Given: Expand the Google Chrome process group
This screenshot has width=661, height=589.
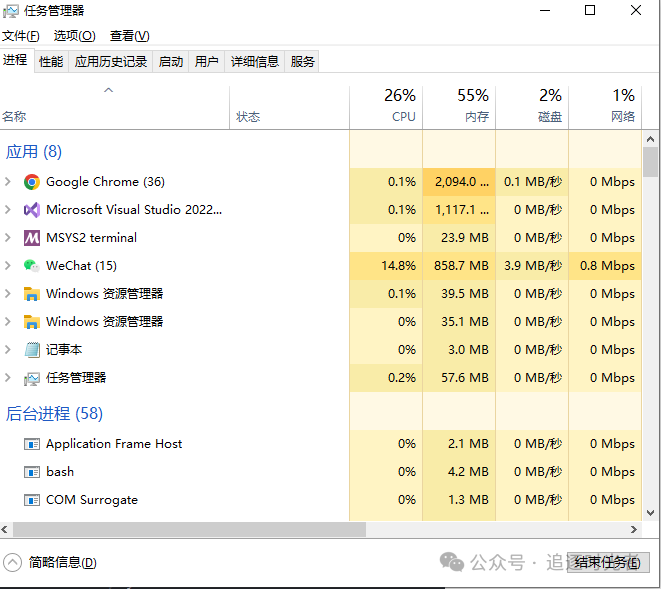Looking at the screenshot, I should tap(8, 182).
